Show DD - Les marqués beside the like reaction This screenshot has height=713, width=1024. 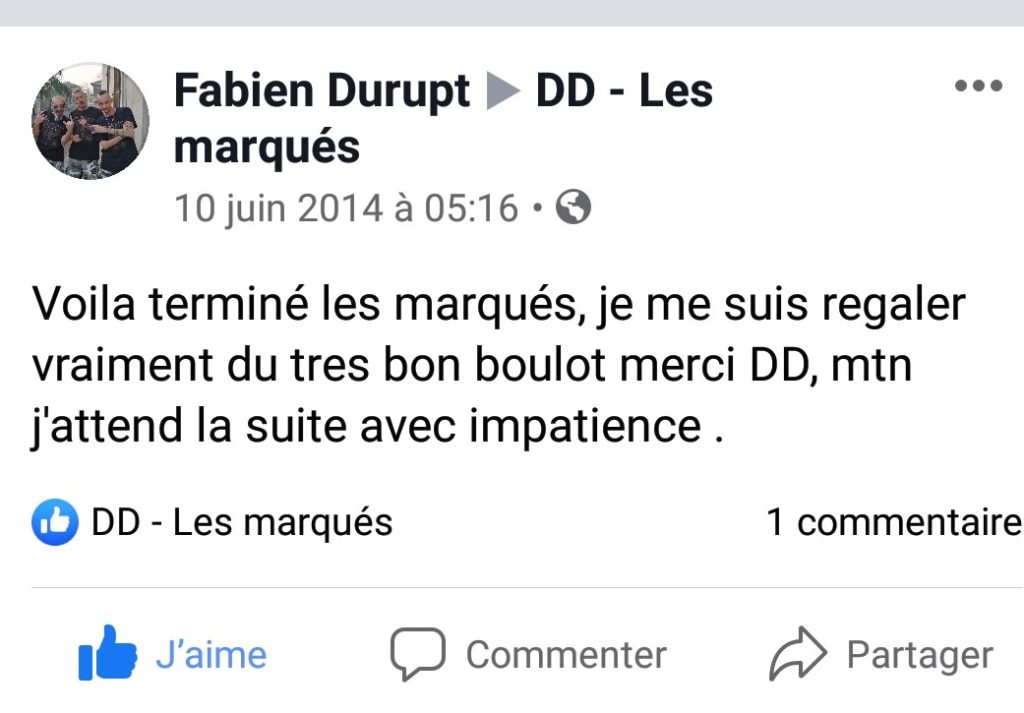point(241,522)
